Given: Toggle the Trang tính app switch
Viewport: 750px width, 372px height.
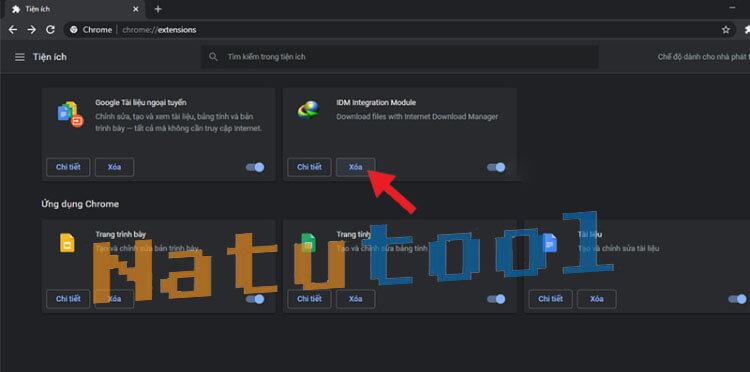Looking at the screenshot, I should (x=496, y=299).
